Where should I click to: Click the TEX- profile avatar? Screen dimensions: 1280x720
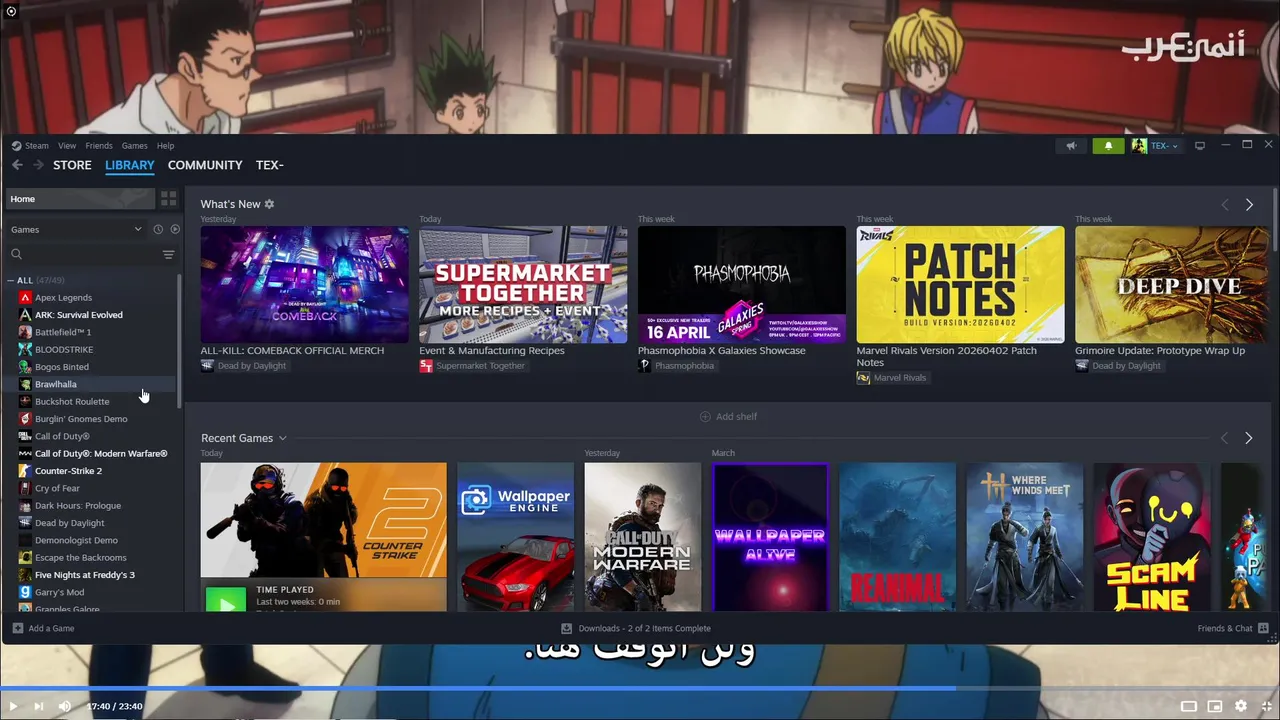[x=1139, y=146]
